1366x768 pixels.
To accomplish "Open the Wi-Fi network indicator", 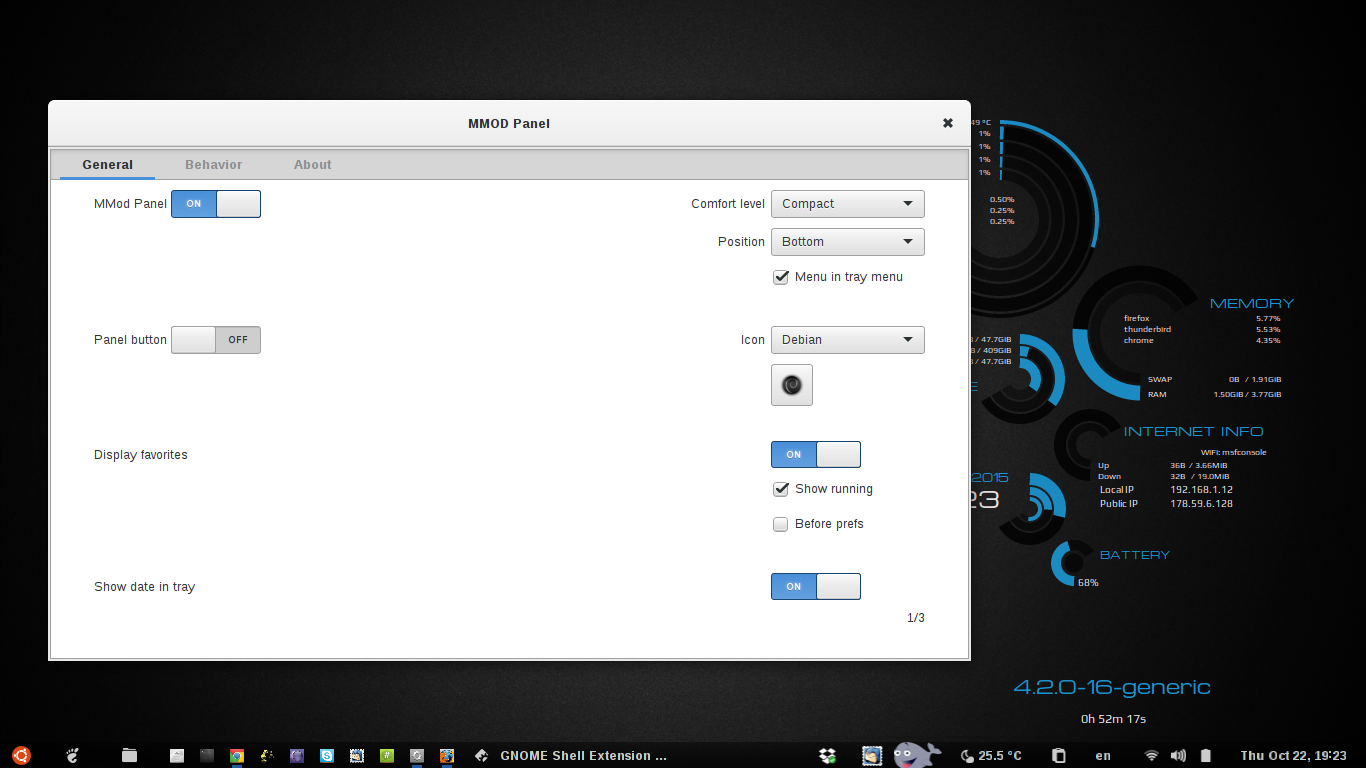I will pos(1152,756).
